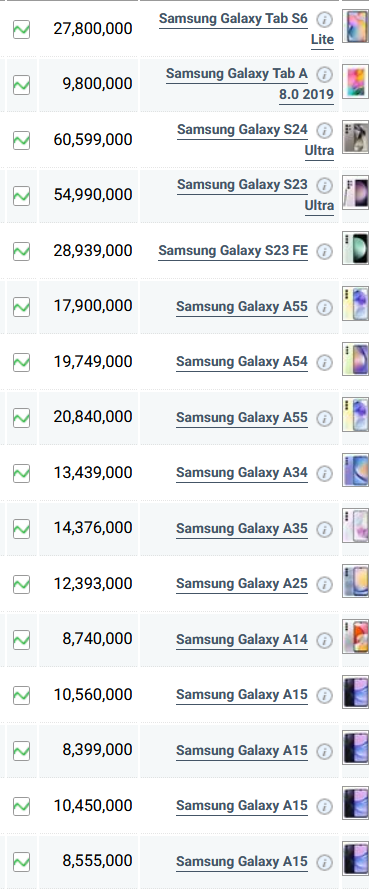Click Galaxy Tab A 8.0 2019 thumbnail
379x889 pixels.
pos(356,81)
